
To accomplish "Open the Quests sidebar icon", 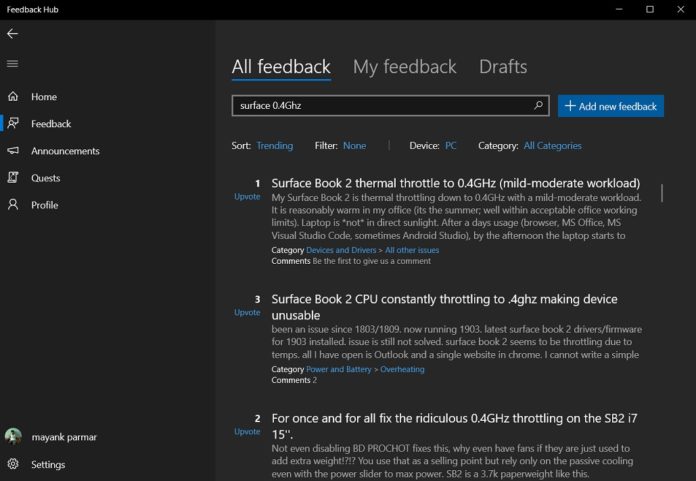I will point(13,178).
